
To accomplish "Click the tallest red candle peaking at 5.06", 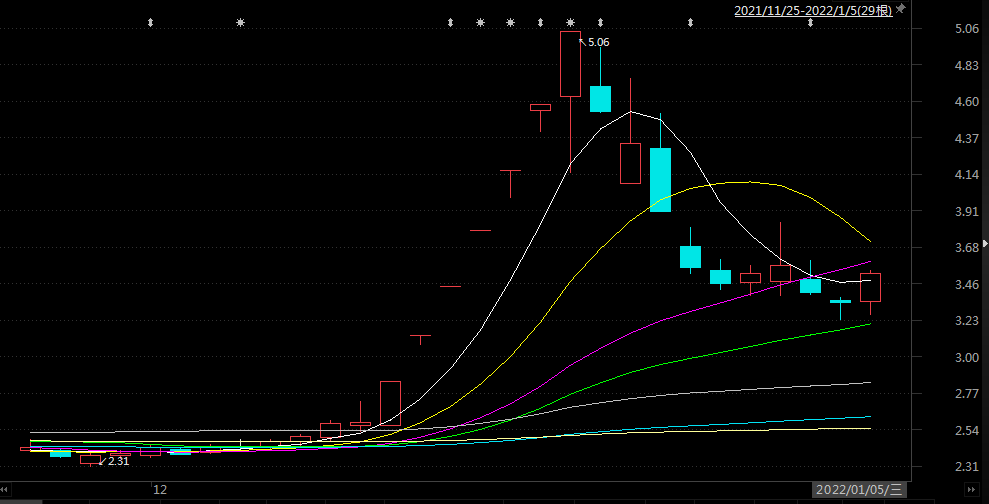I will (x=570, y=64).
